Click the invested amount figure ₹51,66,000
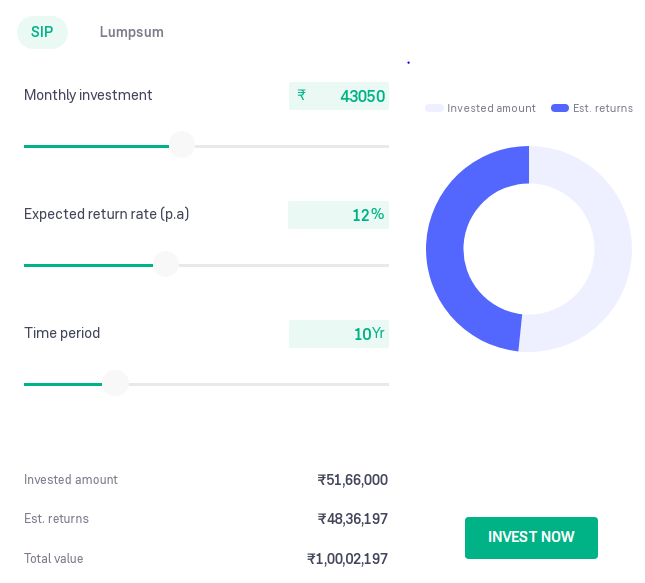 (x=352, y=480)
